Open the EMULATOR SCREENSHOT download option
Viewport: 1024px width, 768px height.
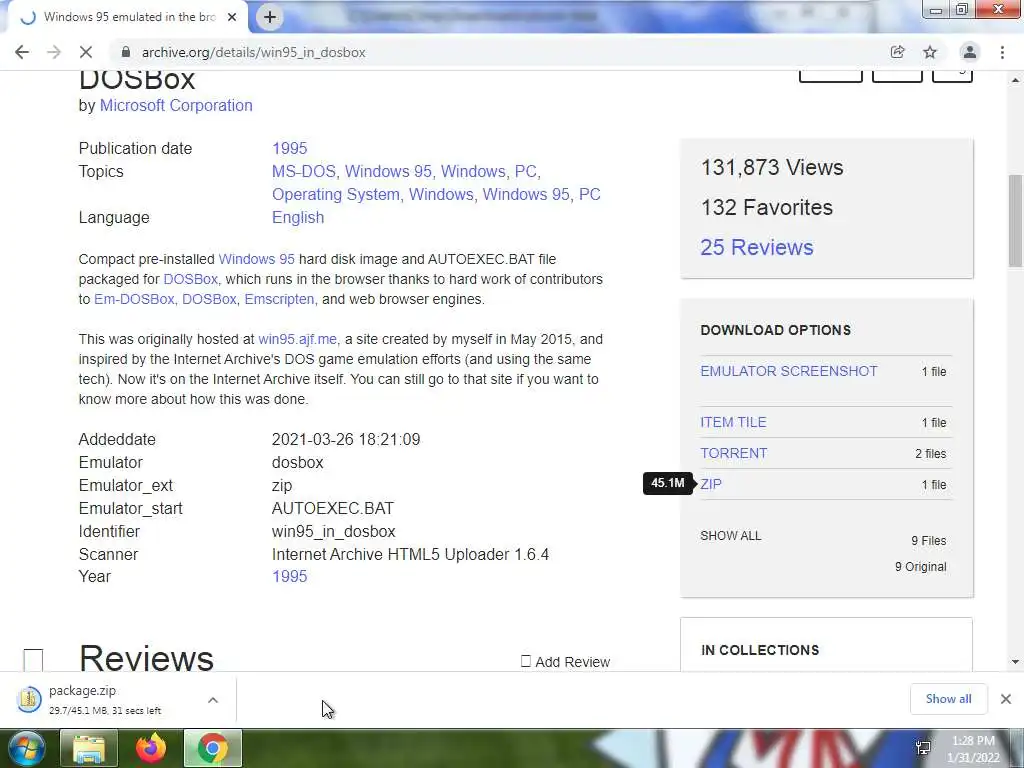(789, 371)
